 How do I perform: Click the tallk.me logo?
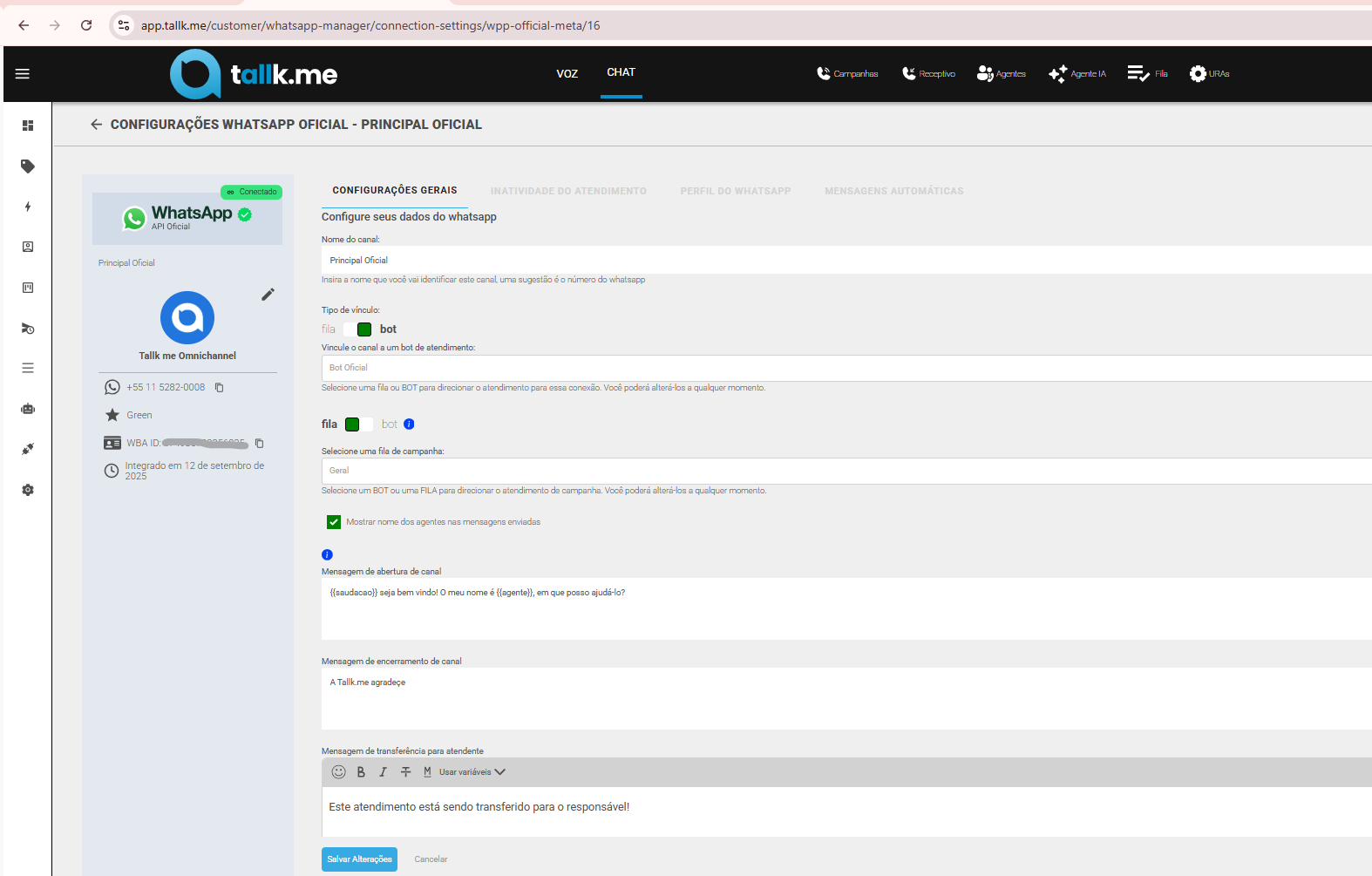254,74
